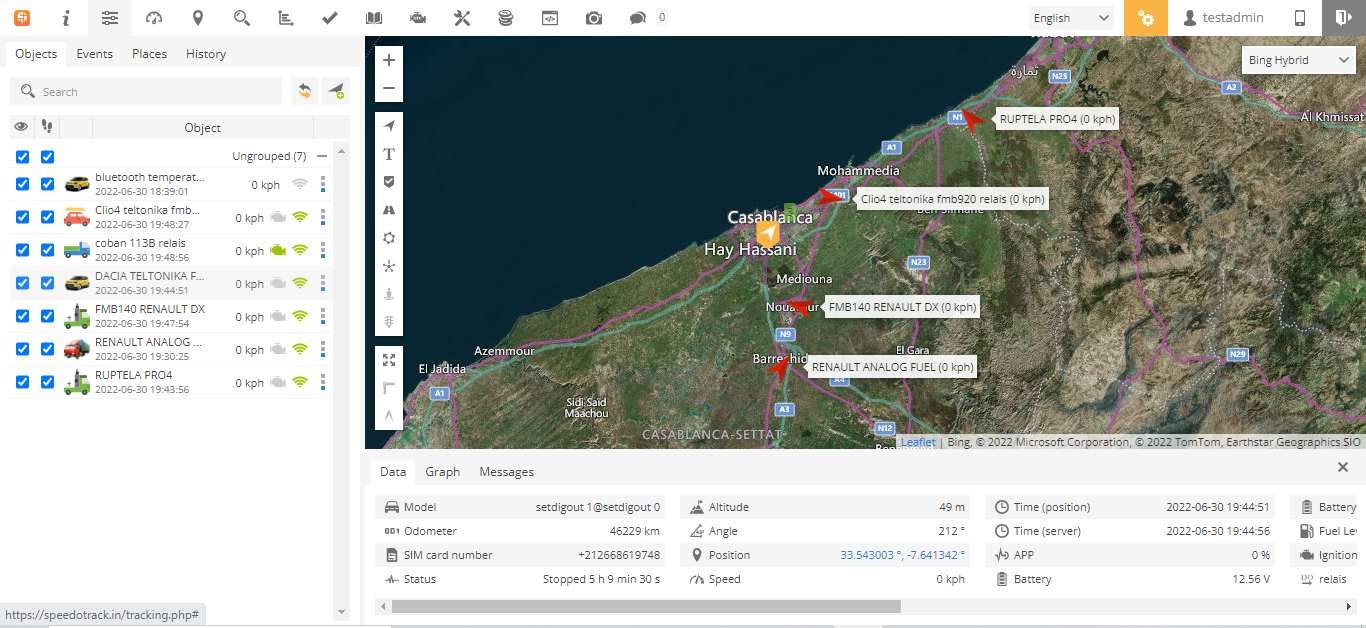Toggle object labels T icon on map
The height and width of the screenshot is (628, 1366).
pyautogui.click(x=389, y=154)
